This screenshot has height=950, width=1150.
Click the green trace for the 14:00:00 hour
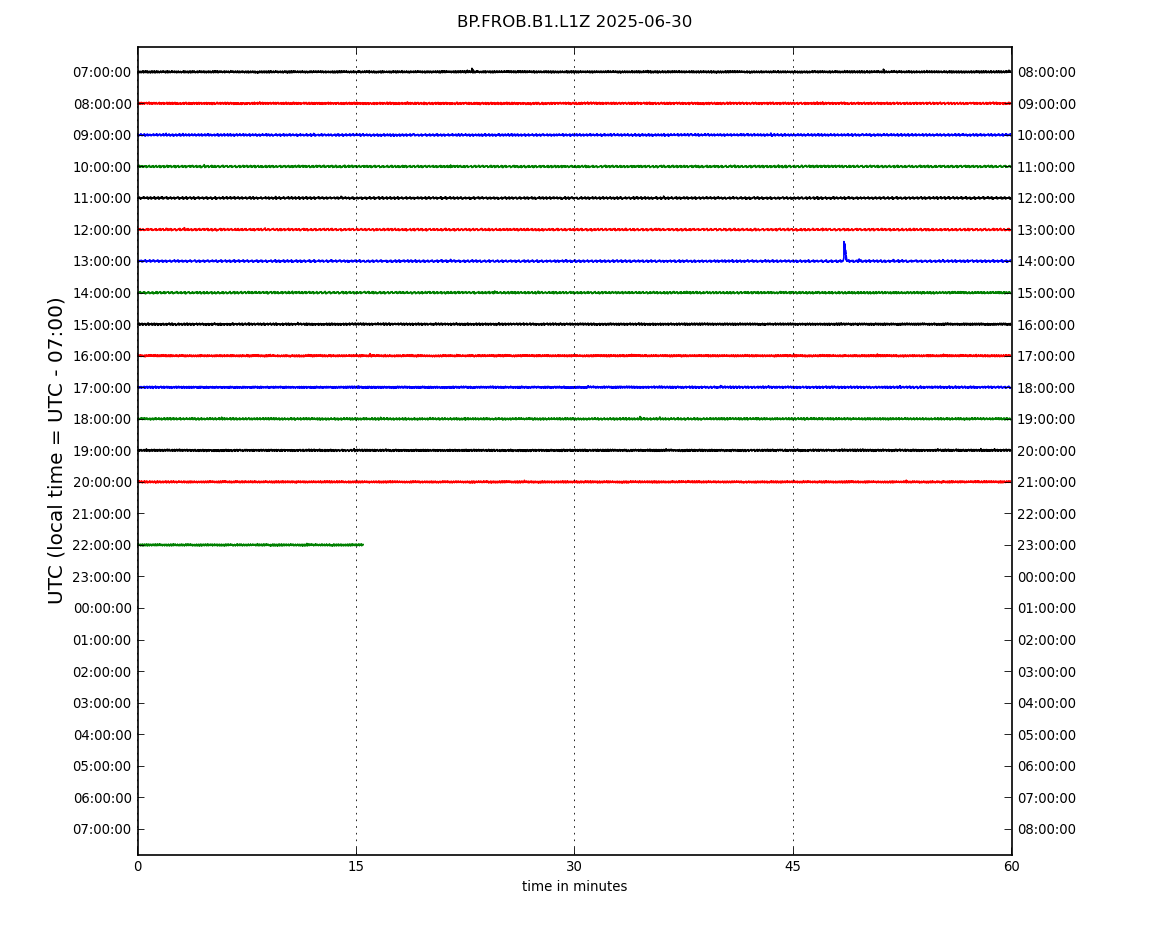pos(574,293)
